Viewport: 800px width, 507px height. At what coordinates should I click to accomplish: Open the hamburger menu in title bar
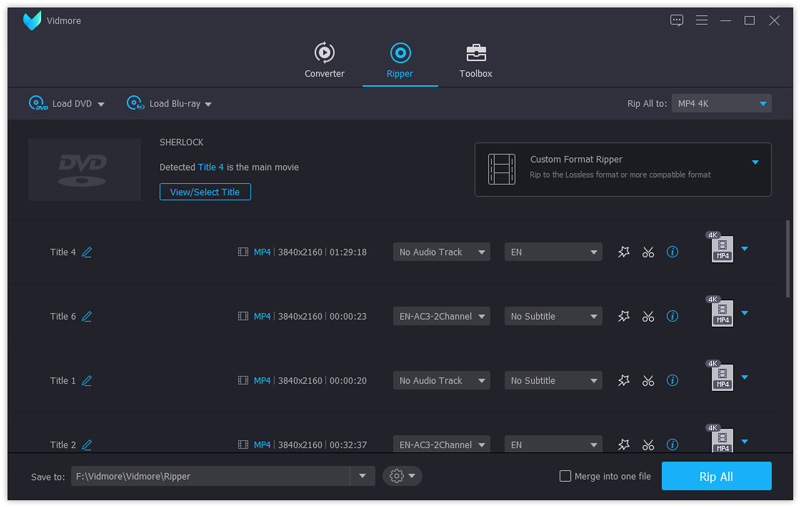point(702,20)
